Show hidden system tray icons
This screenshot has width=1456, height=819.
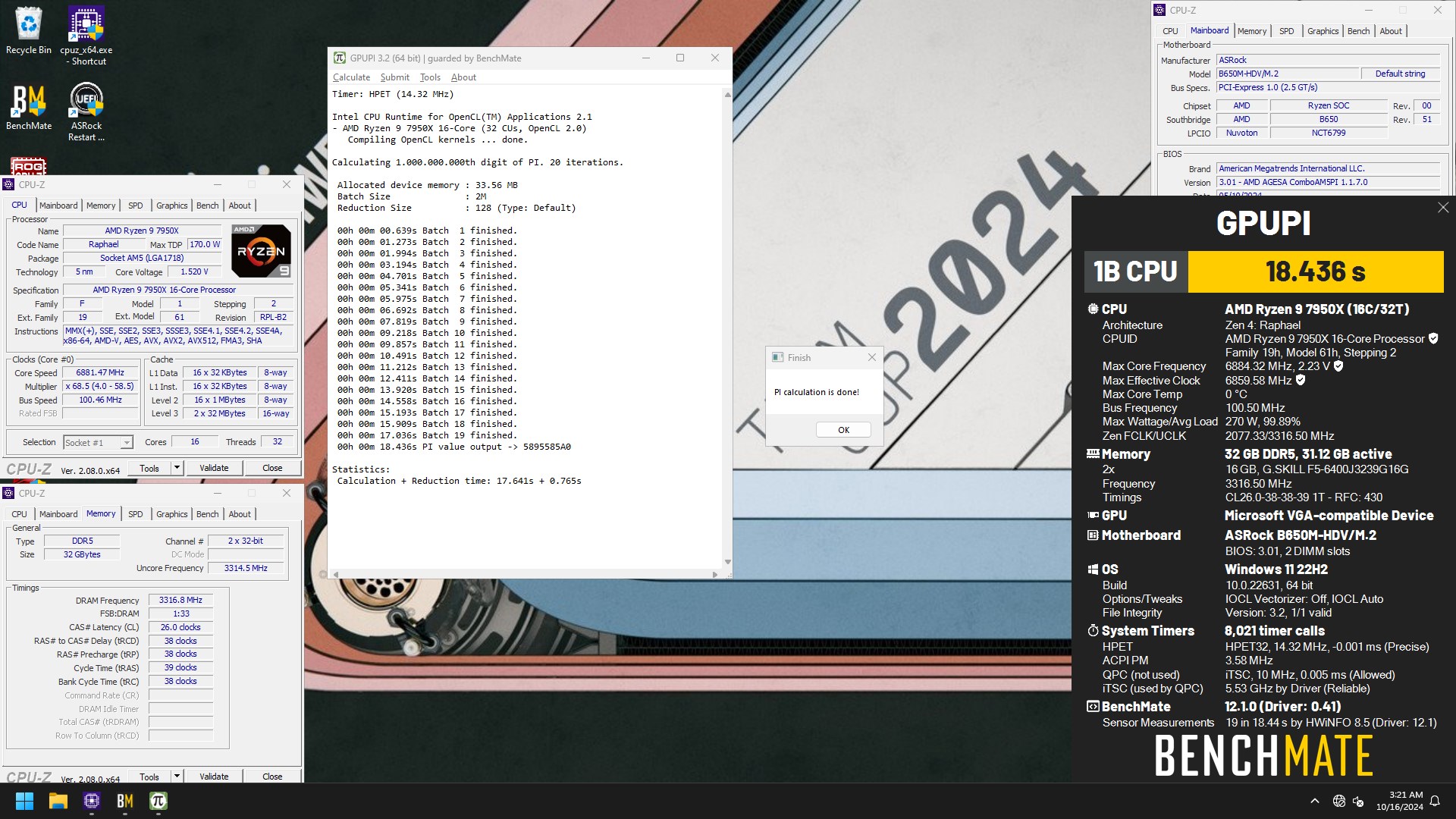click(1315, 801)
